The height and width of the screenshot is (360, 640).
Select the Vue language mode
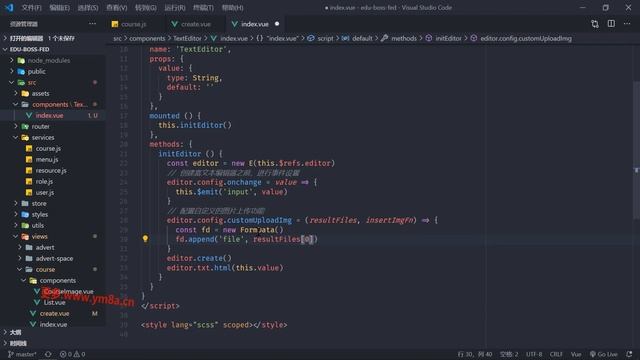click(x=576, y=354)
